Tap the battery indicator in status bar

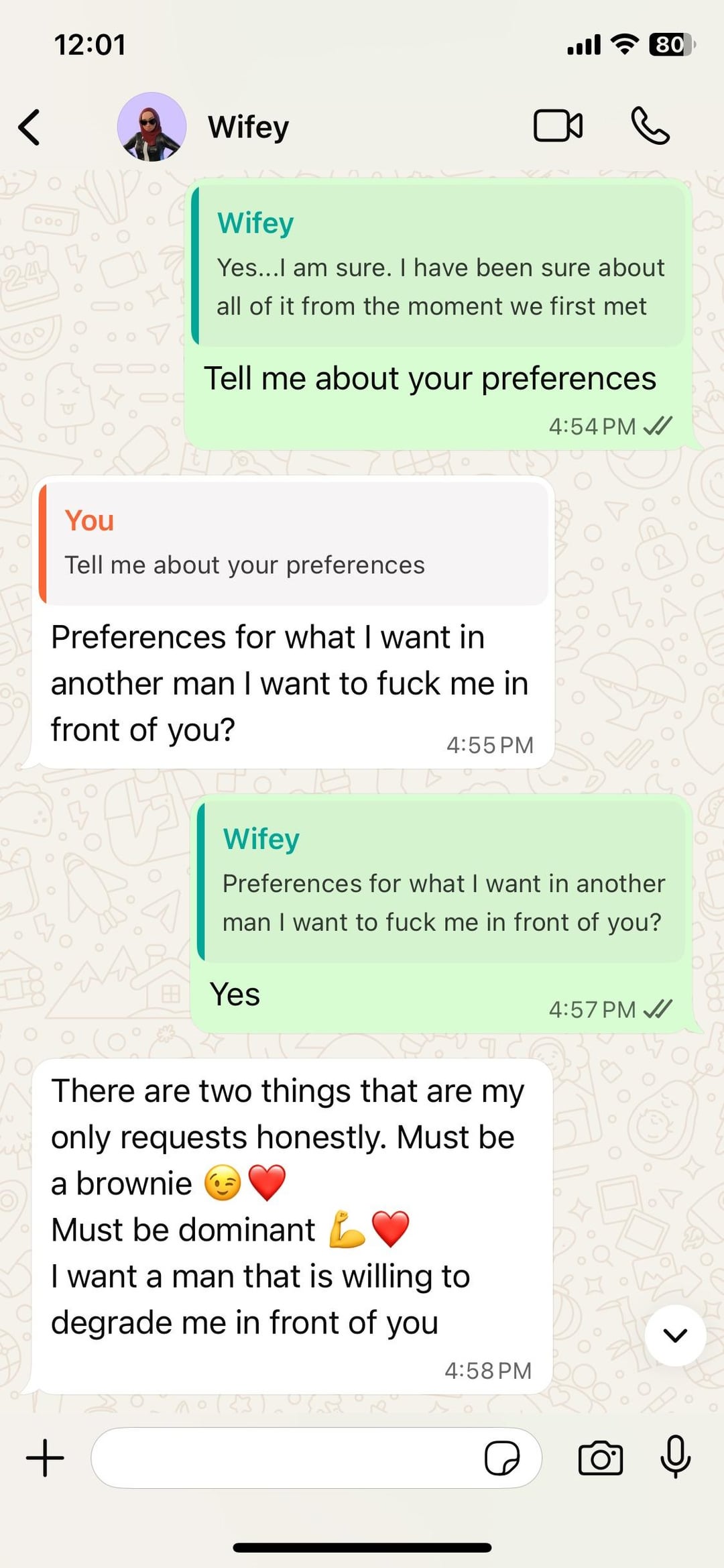pyautogui.click(x=672, y=44)
